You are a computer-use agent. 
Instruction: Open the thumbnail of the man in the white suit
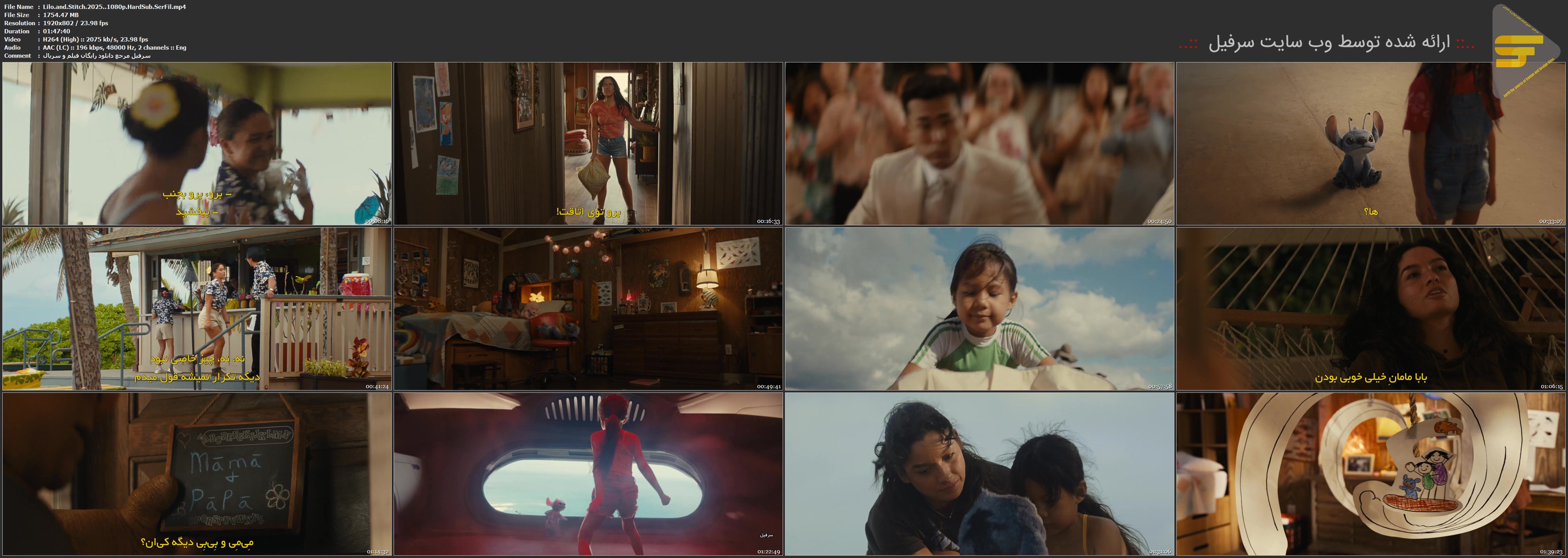pos(979,144)
